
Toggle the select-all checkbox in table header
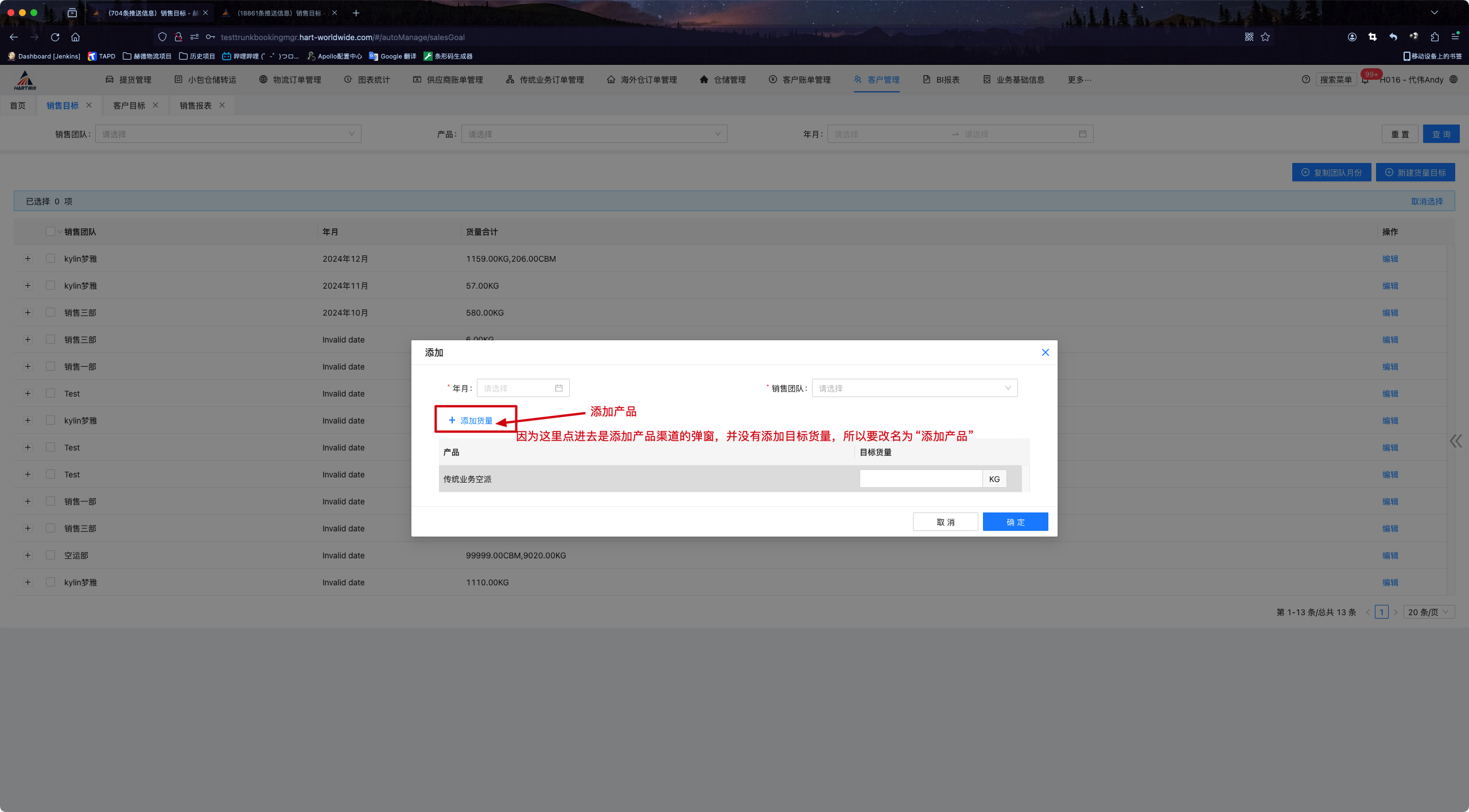[x=50, y=232]
